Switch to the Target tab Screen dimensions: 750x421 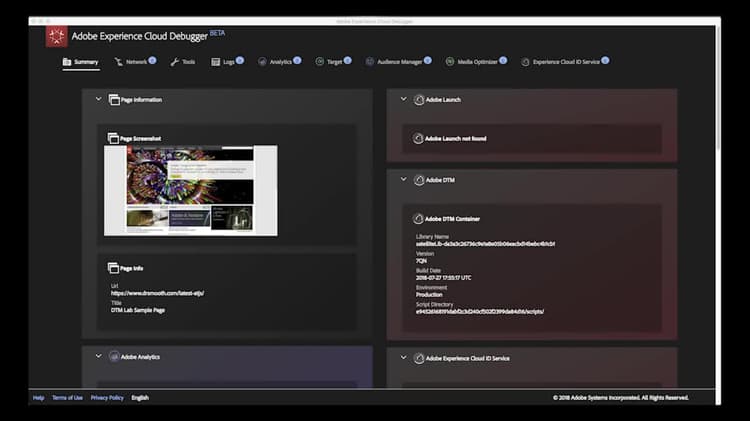tap(333, 62)
